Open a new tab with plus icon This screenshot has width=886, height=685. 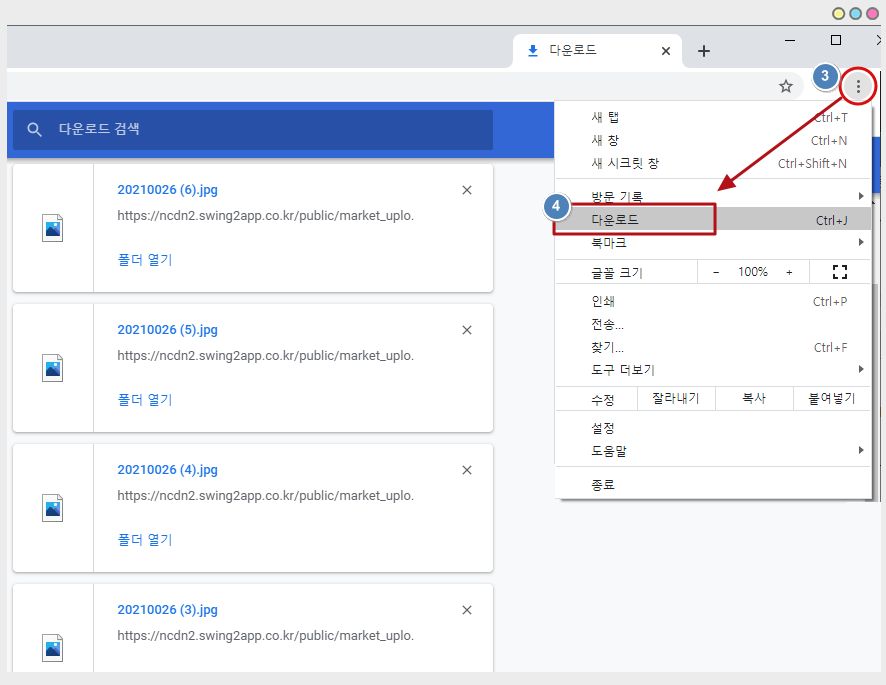tap(704, 51)
